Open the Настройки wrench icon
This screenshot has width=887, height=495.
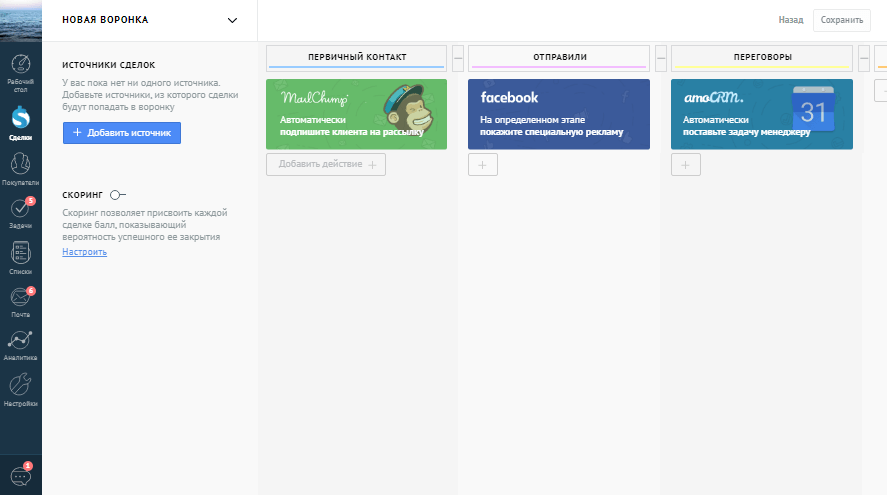(20, 390)
